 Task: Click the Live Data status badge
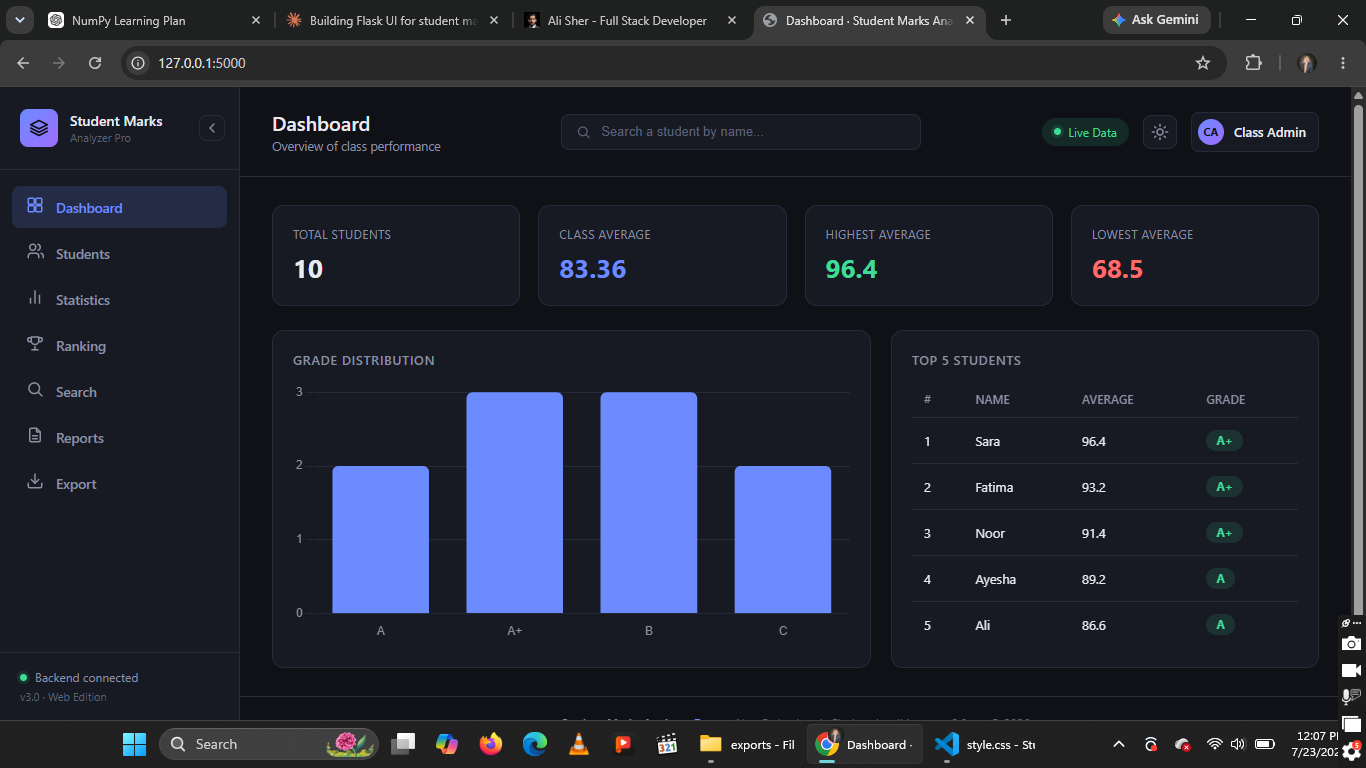1085,132
